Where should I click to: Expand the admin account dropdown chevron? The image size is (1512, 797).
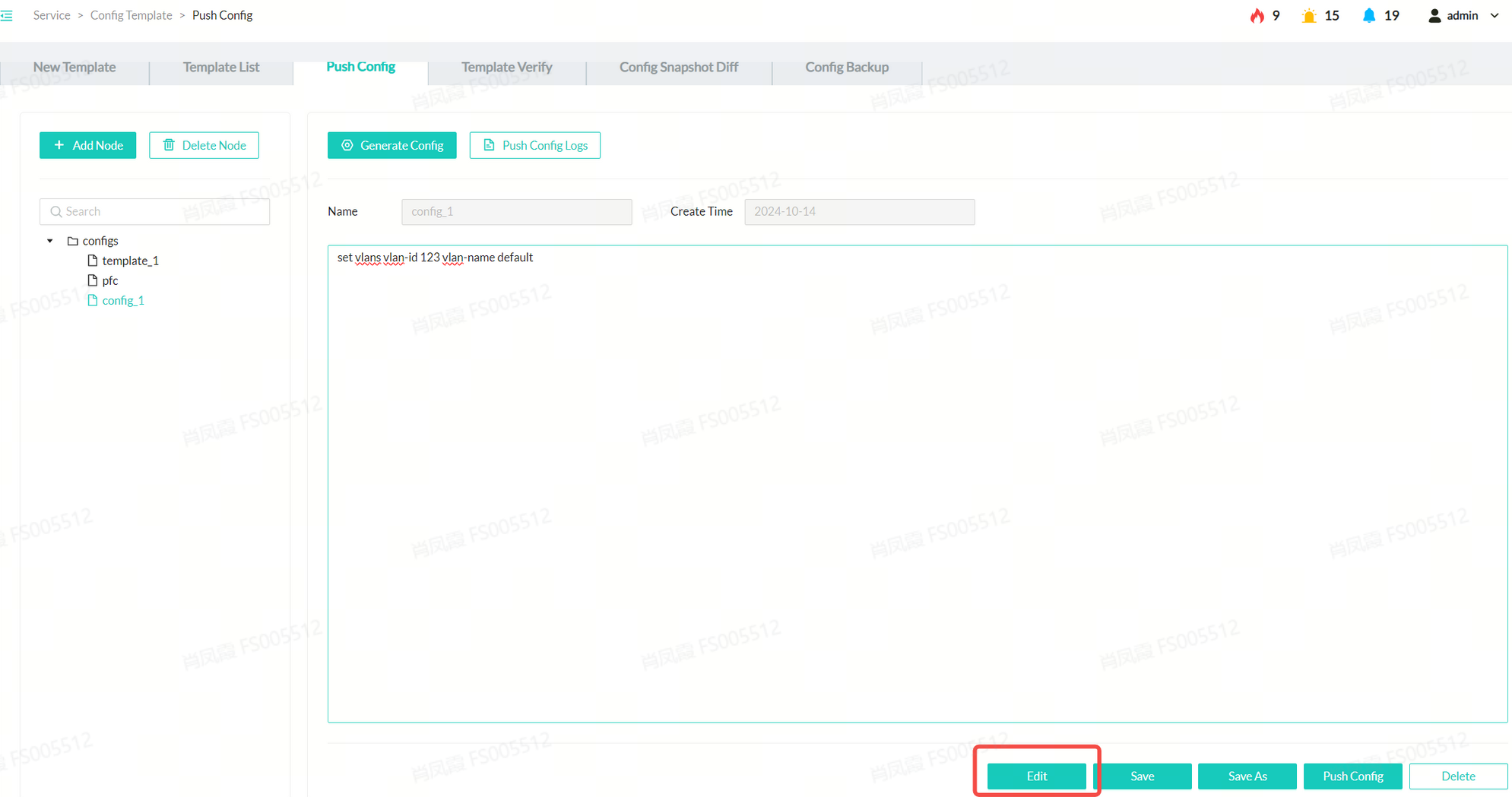point(1495,16)
